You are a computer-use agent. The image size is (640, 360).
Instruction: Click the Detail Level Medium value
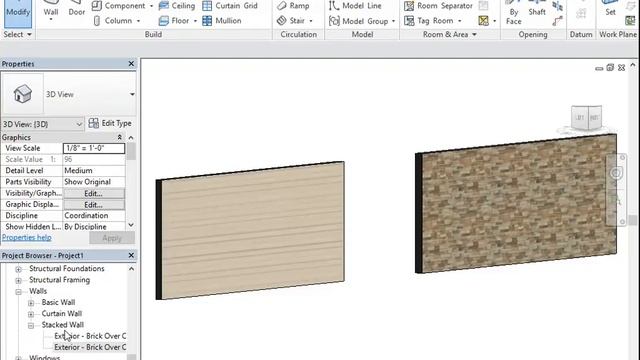tap(94, 171)
